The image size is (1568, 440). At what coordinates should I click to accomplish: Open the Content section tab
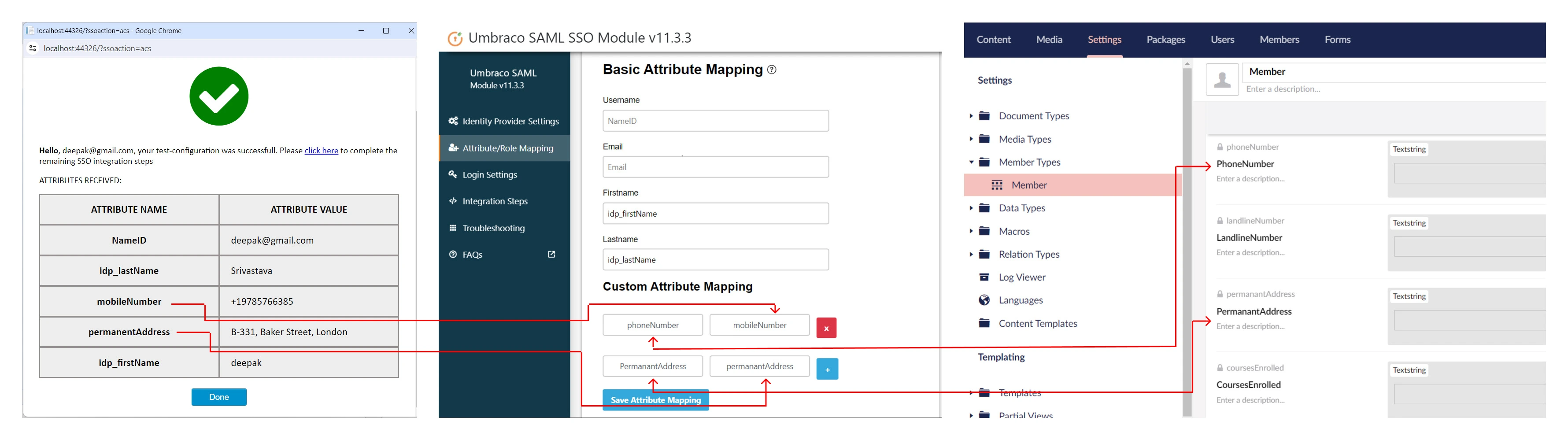(993, 40)
